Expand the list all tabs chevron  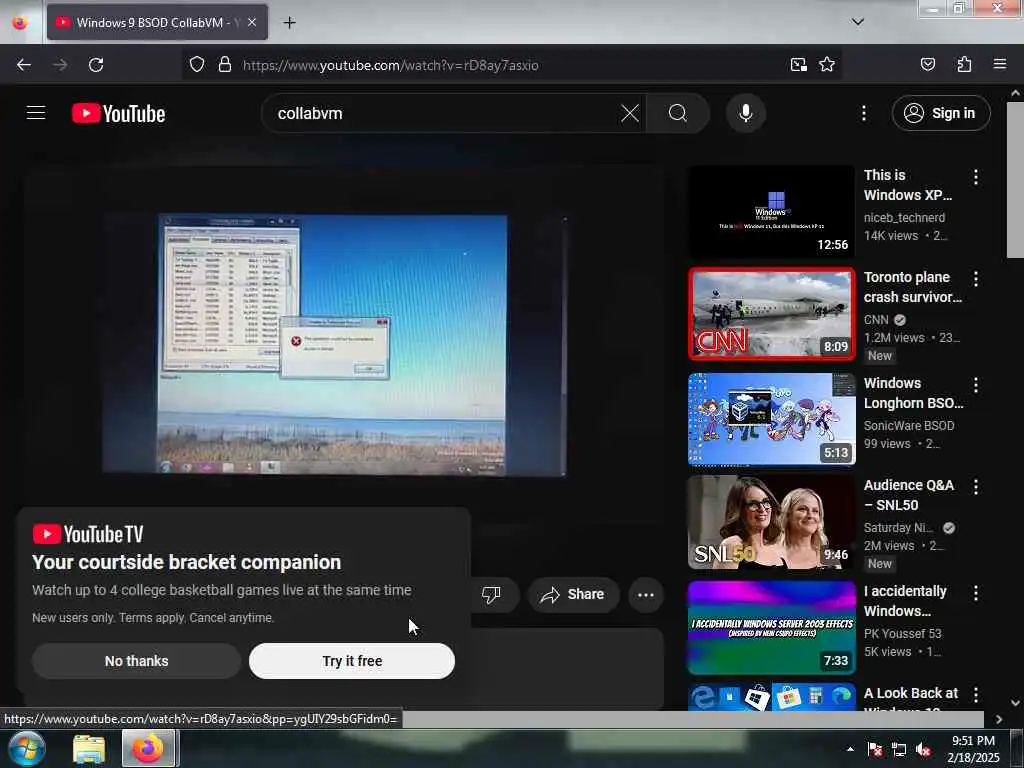tap(857, 22)
